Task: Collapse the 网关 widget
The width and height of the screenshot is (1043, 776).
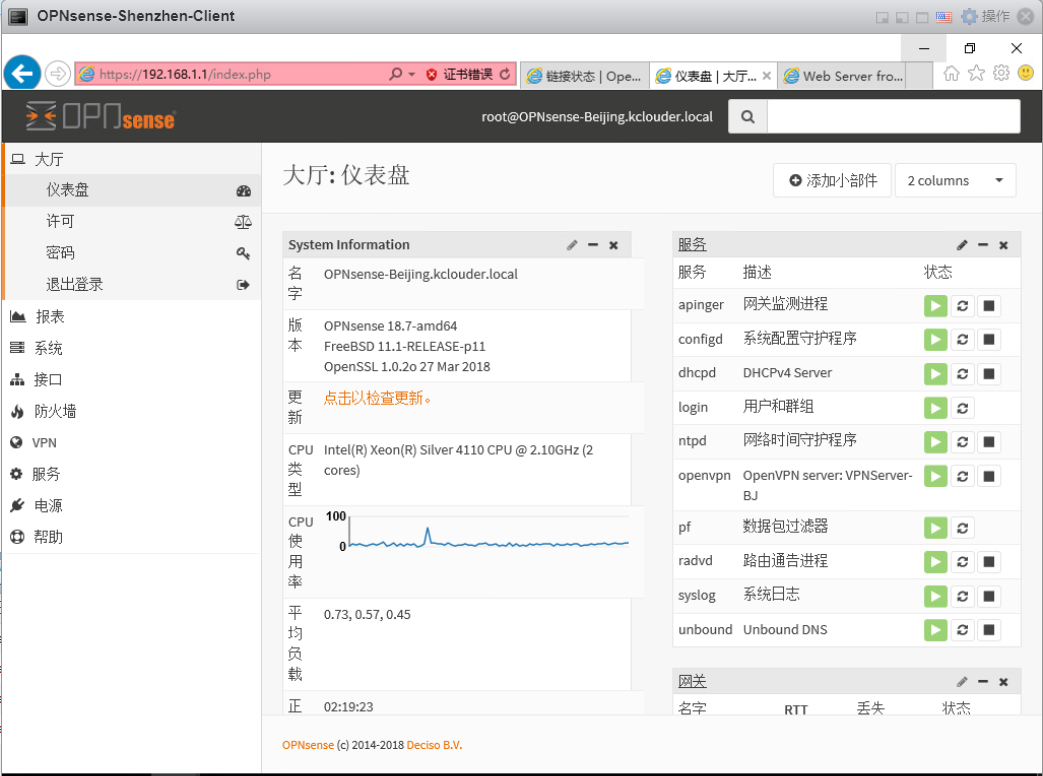Action: [x=982, y=682]
